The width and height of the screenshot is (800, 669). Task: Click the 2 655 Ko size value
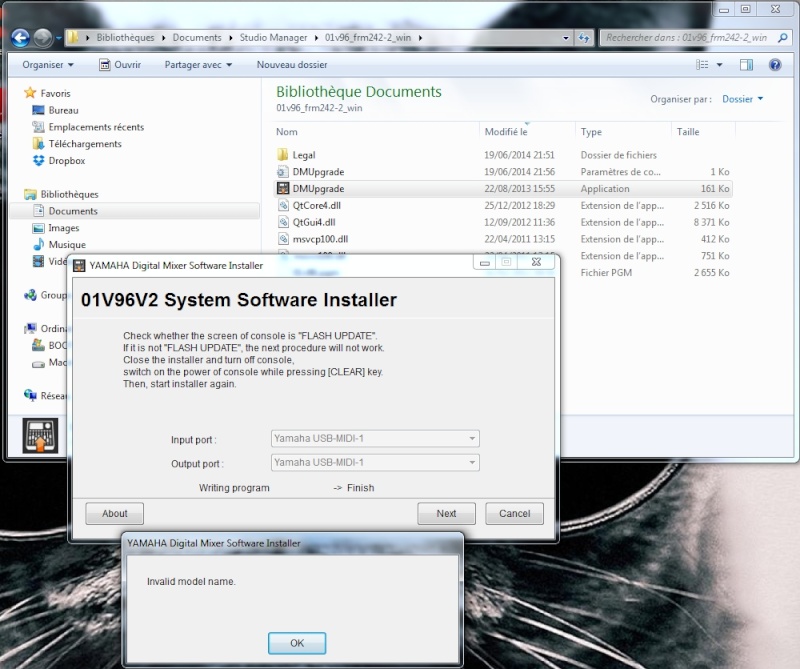tap(711, 273)
